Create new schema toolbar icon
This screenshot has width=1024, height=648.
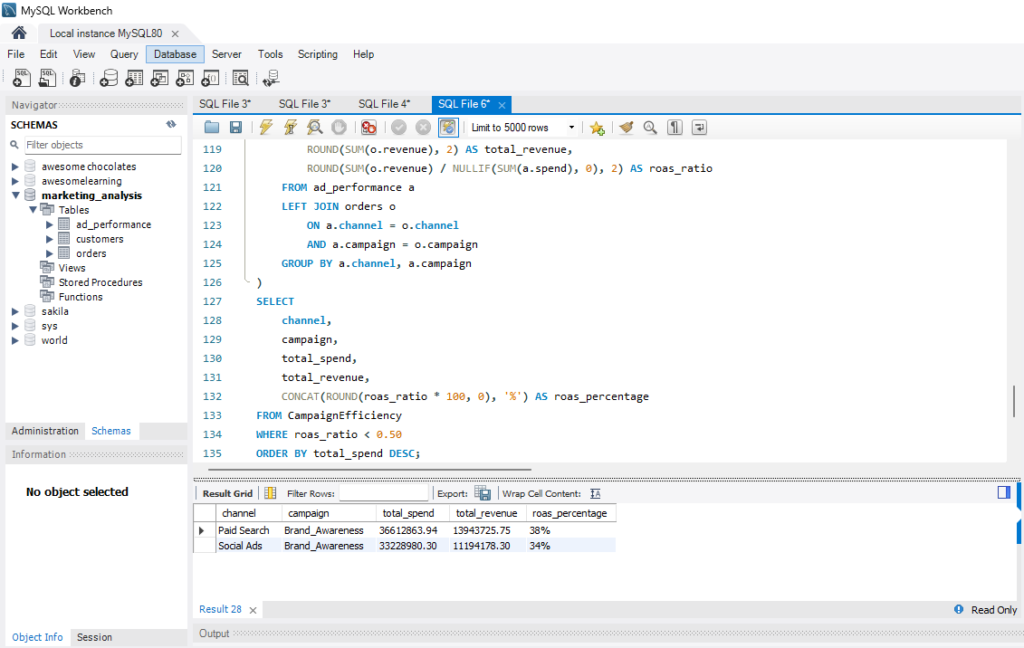[108, 78]
